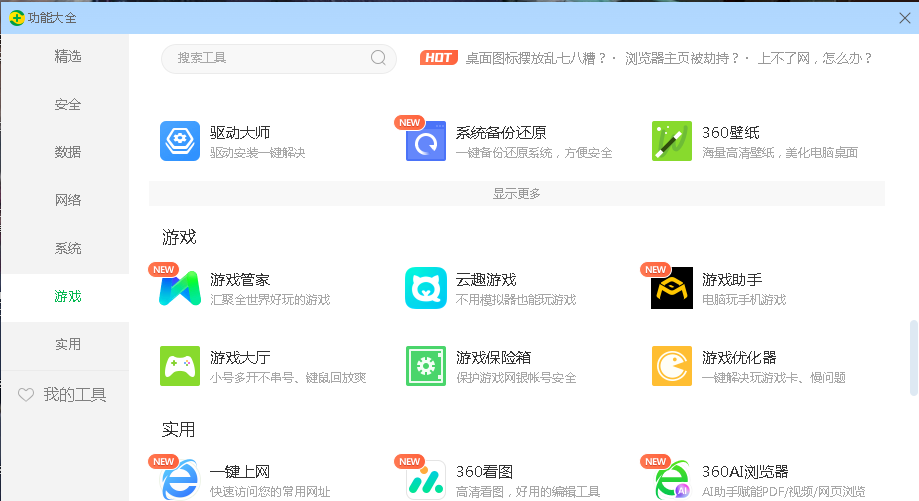Screen dimensions: 919x501
Task: Switch to the 精选 category
Action: [67, 56]
